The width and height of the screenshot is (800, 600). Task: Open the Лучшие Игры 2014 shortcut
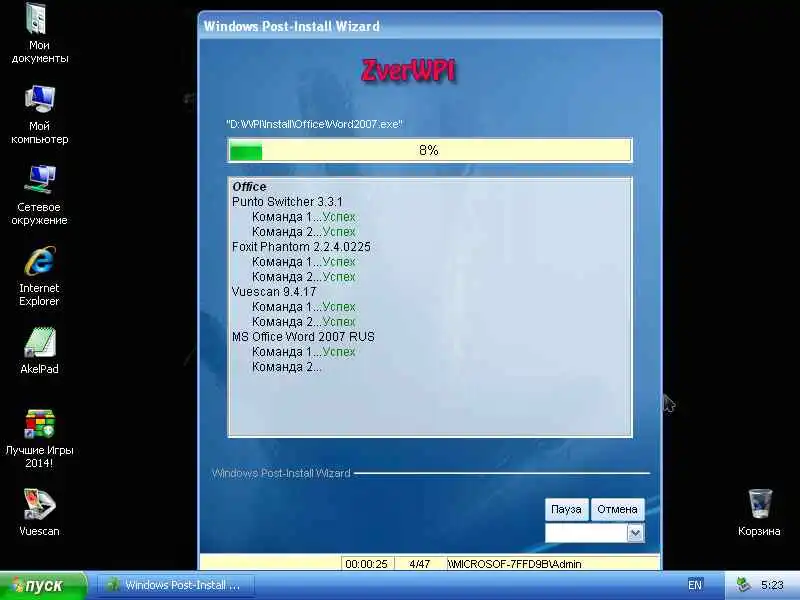39,439
